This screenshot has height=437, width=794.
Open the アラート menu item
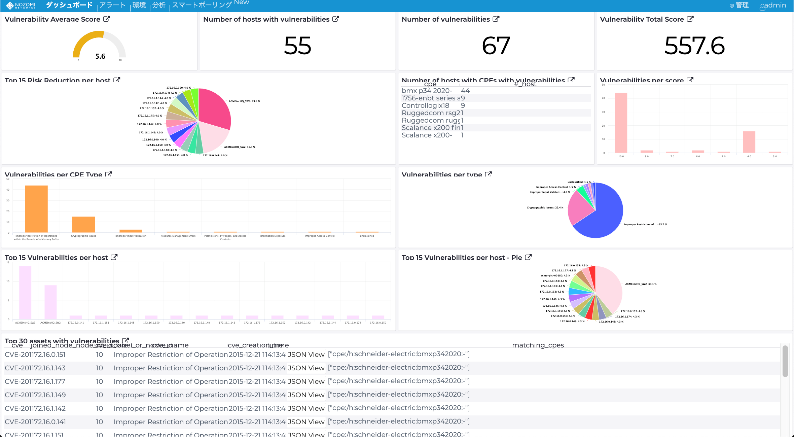tap(112, 5)
